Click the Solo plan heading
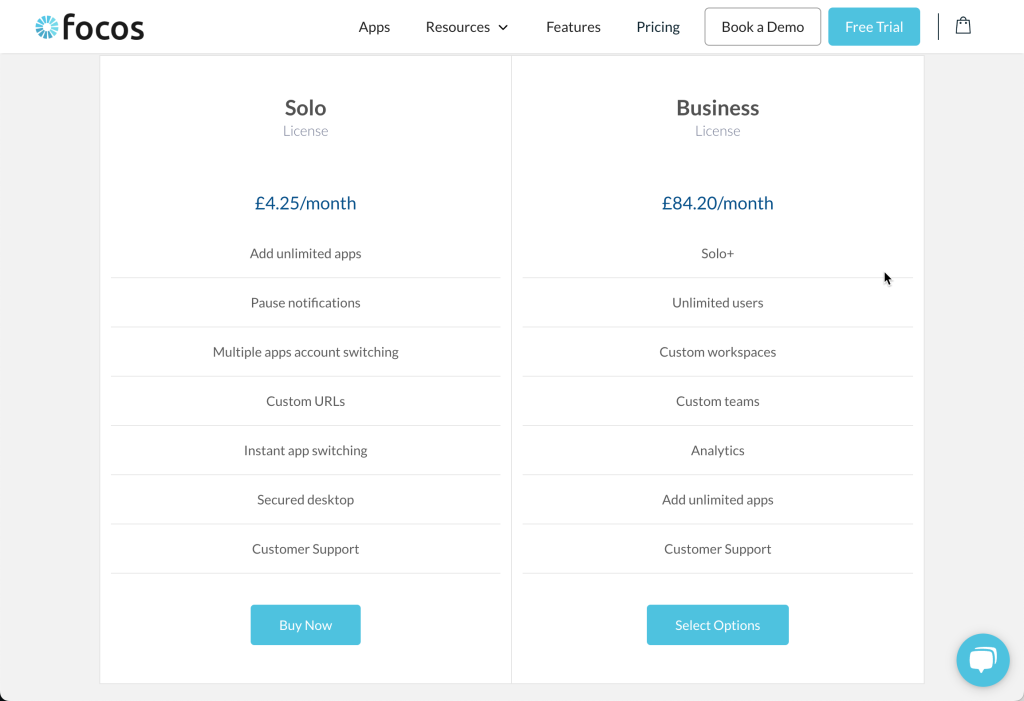 click(306, 107)
